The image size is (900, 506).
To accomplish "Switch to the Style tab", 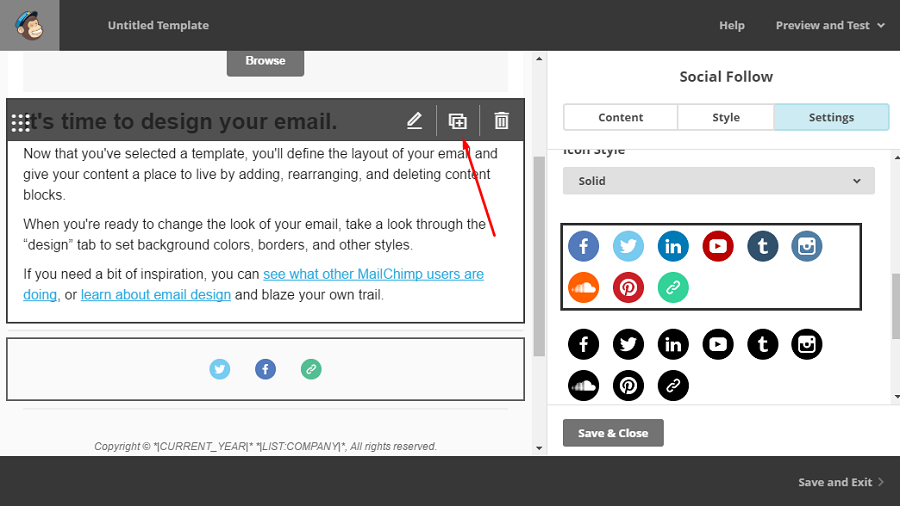I will [x=726, y=117].
